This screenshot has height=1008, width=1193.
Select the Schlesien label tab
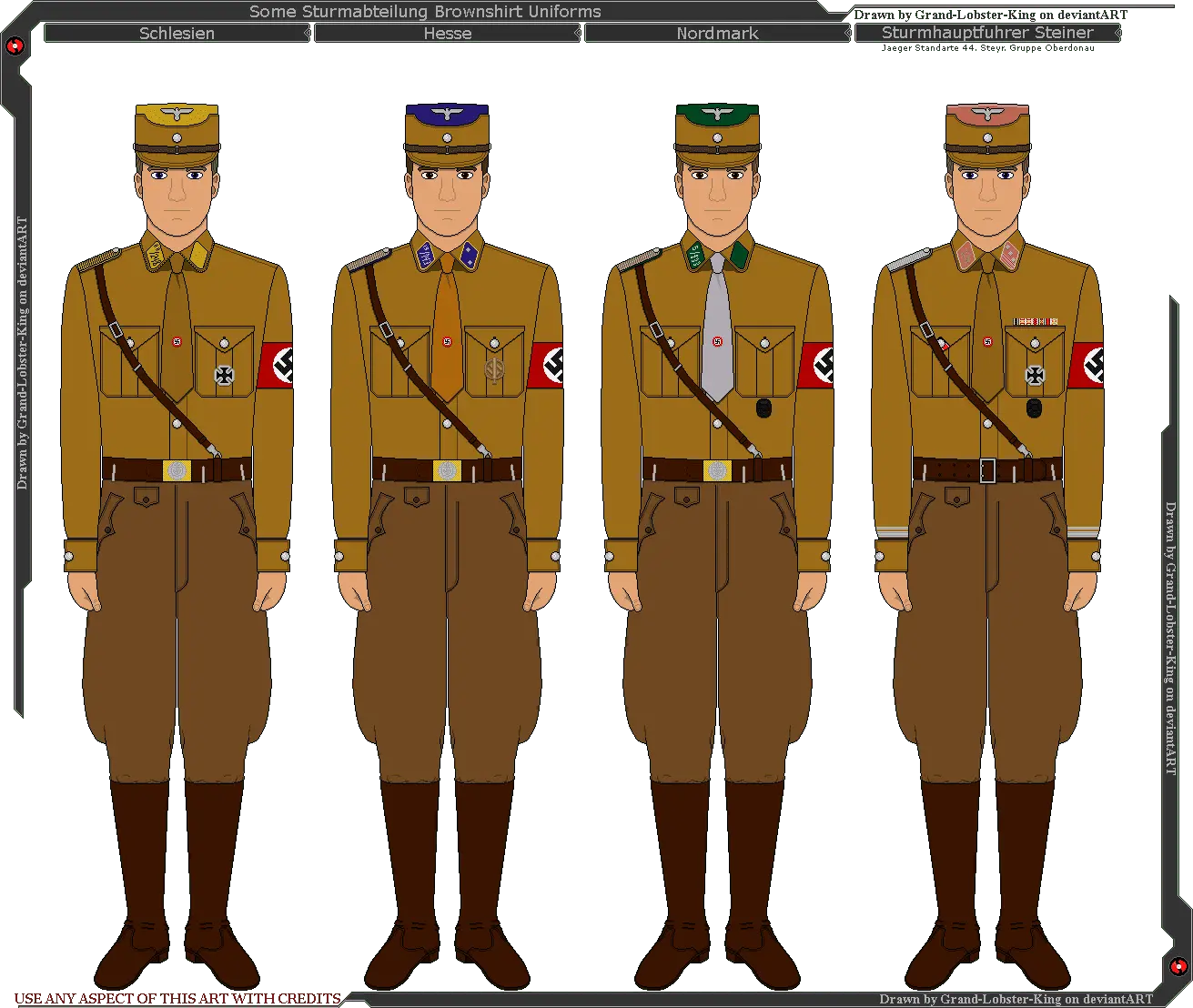[x=177, y=34]
